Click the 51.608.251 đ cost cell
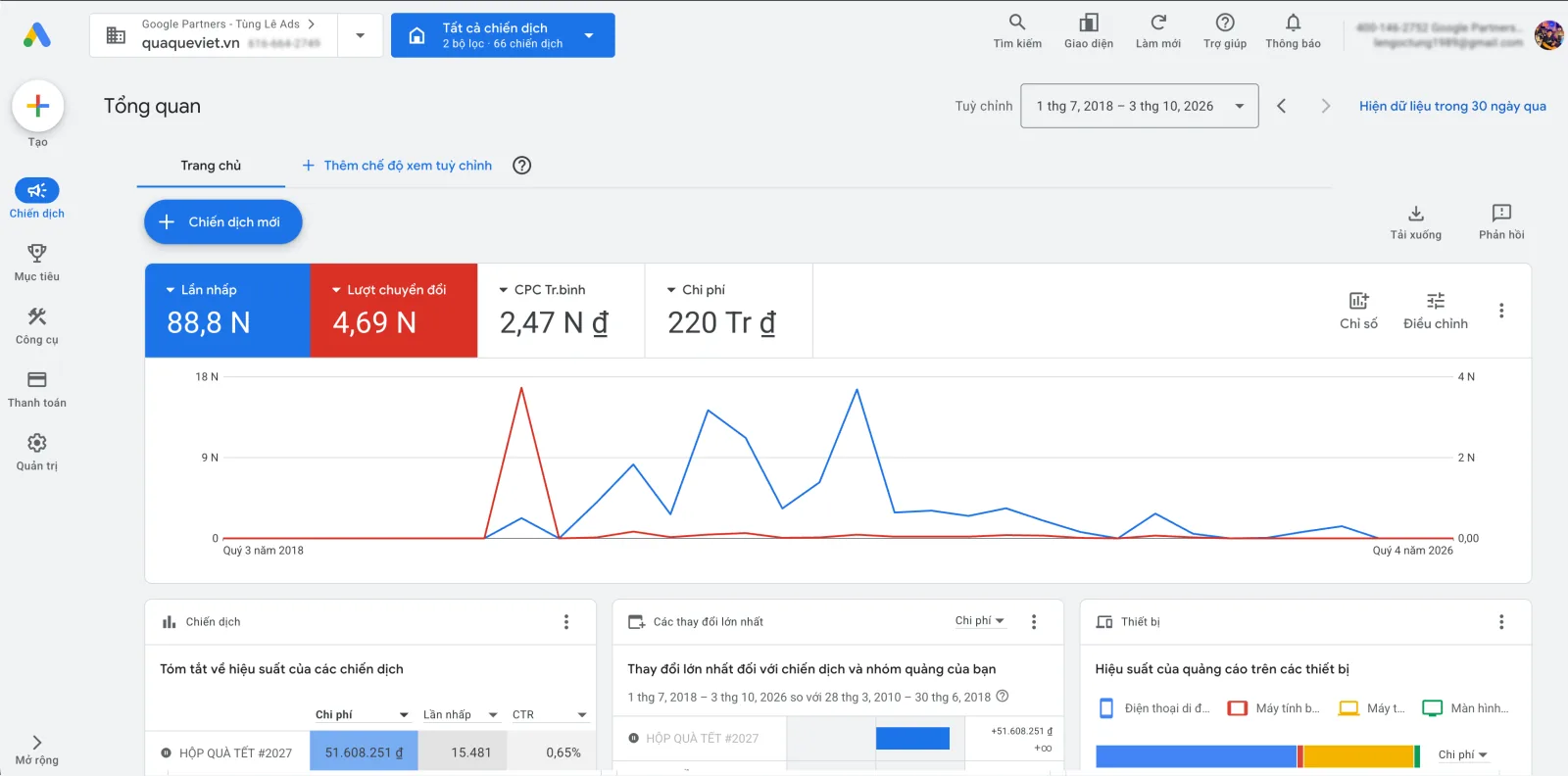Image resolution: width=1568 pixels, height=776 pixels. pos(365,752)
